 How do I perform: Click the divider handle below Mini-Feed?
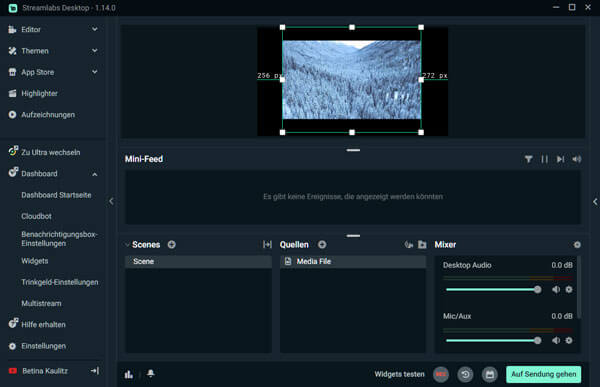click(353, 236)
